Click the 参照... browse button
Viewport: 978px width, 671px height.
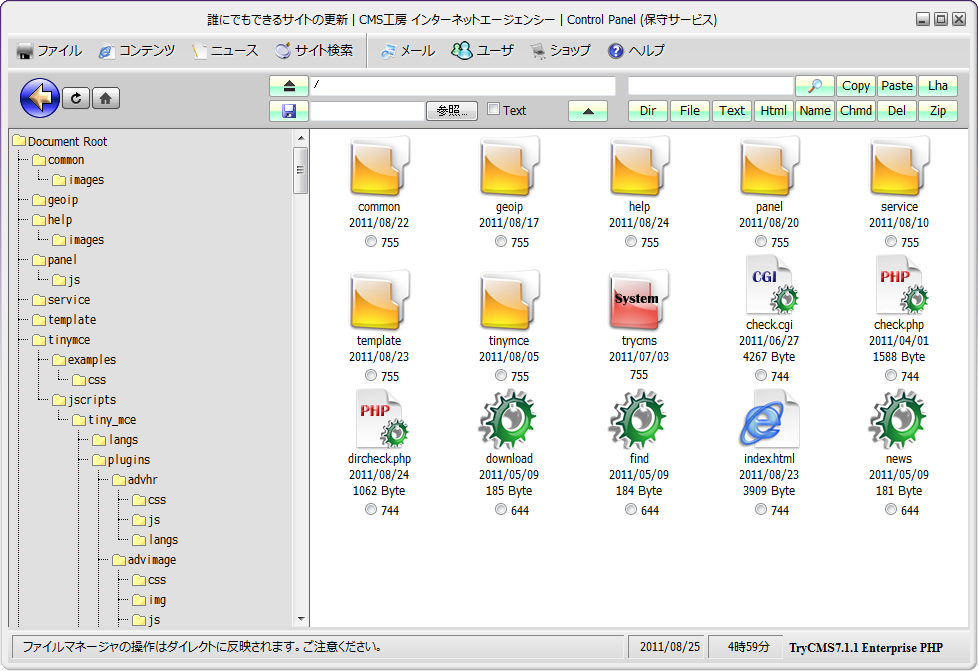[452, 111]
